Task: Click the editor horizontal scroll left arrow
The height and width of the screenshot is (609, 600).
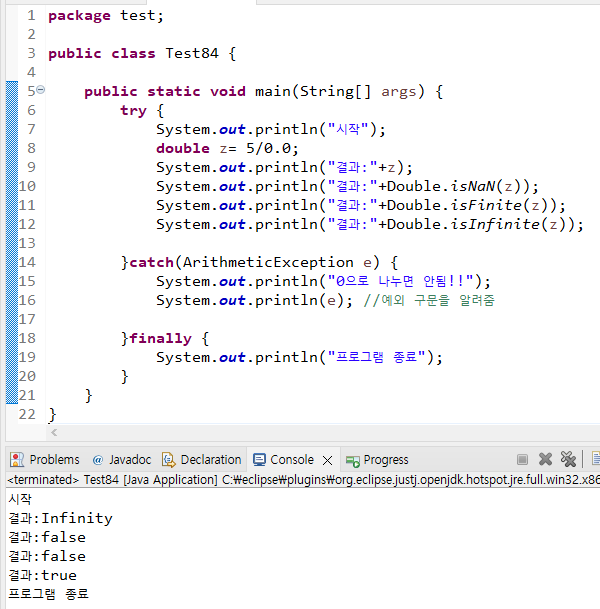Action: click(54, 432)
